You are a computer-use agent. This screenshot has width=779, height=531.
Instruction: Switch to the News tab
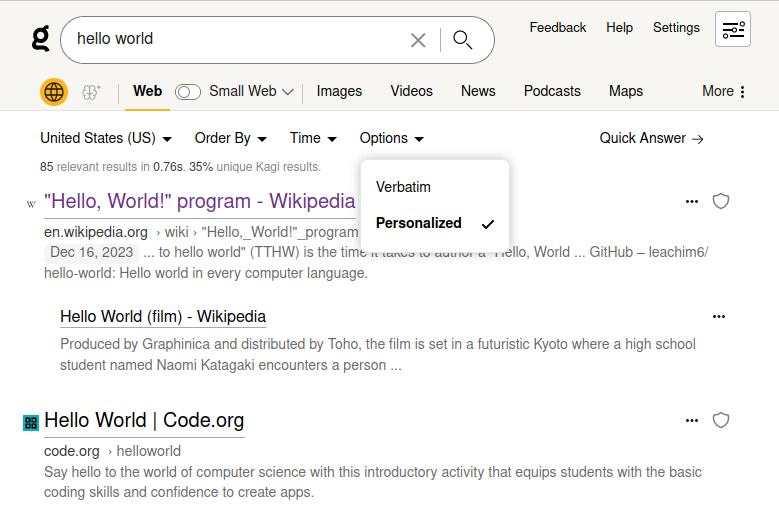tap(478, 91)
